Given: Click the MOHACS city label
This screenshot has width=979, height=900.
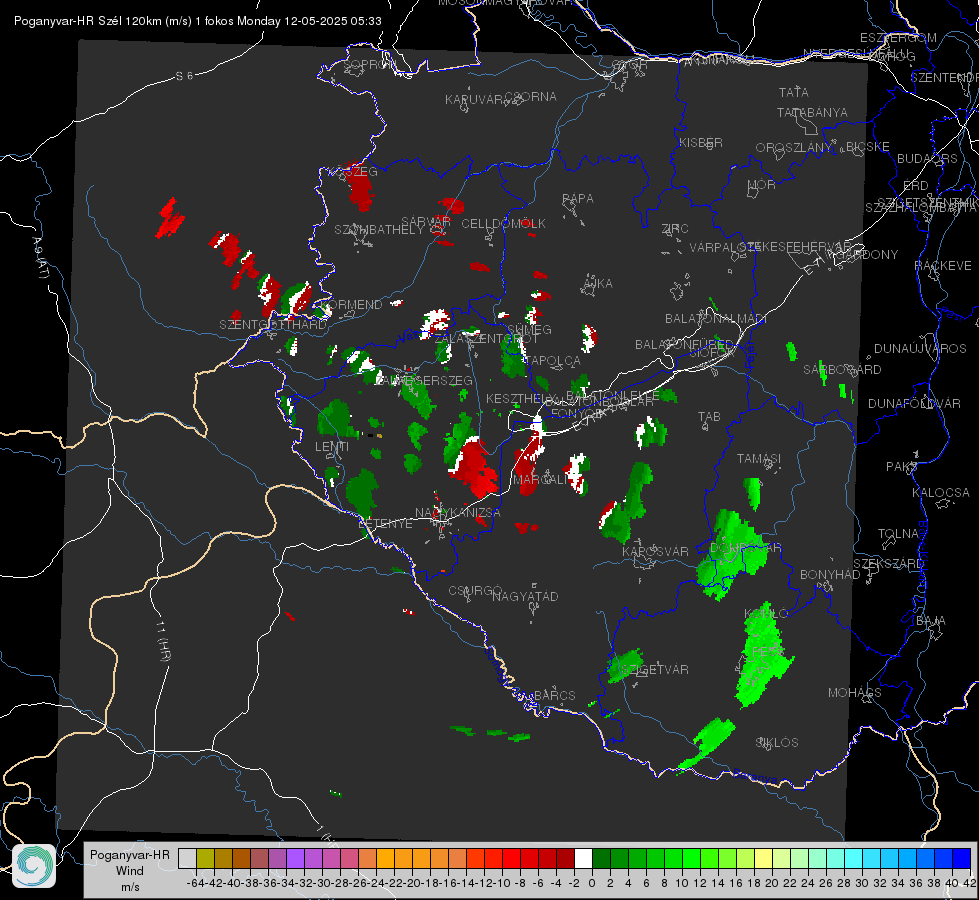Looking at the screenshot, I should point(855,693).
